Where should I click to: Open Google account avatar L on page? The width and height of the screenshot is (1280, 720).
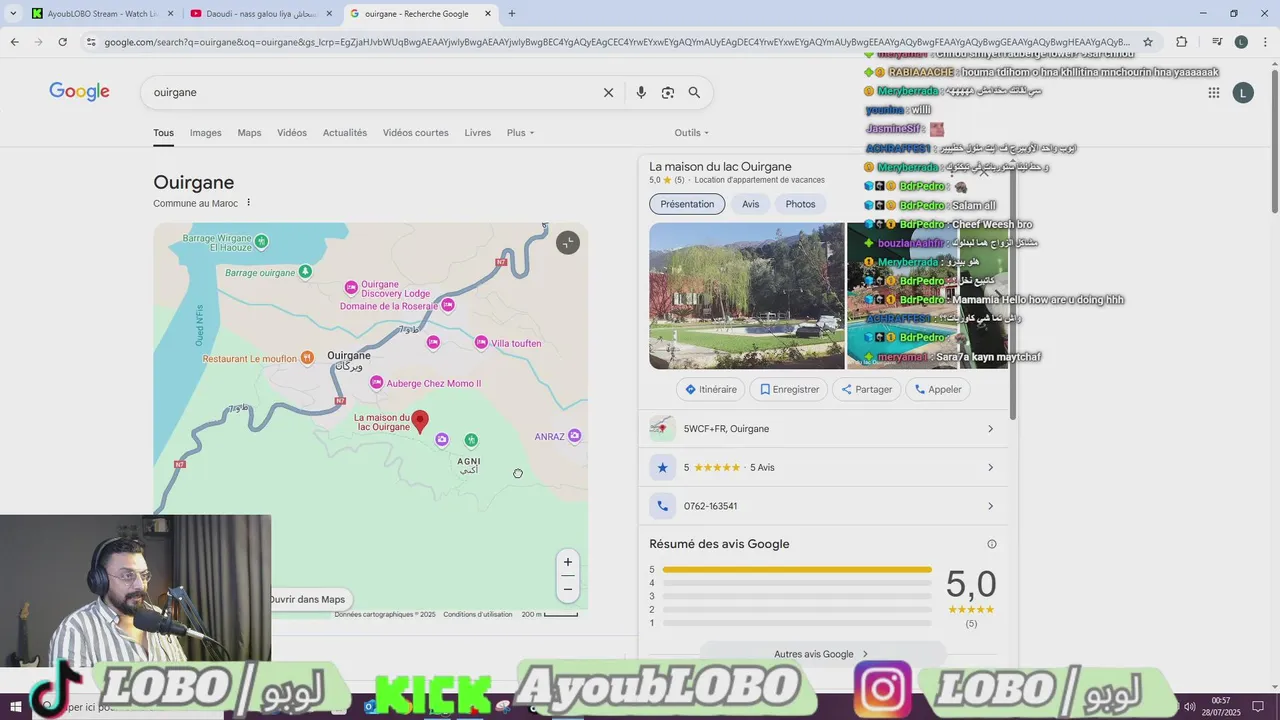coord(1243,92)
